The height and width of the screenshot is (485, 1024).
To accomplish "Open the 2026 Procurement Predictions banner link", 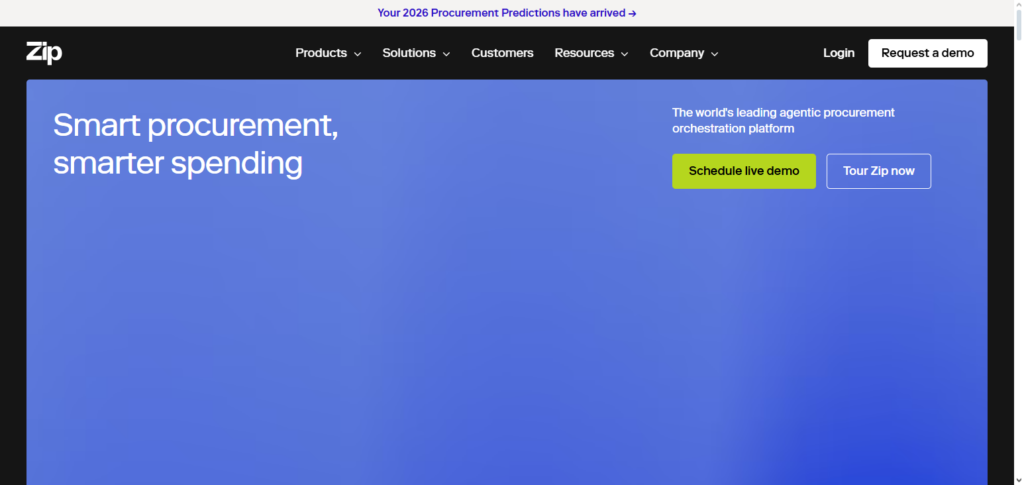I will [500, 13].
